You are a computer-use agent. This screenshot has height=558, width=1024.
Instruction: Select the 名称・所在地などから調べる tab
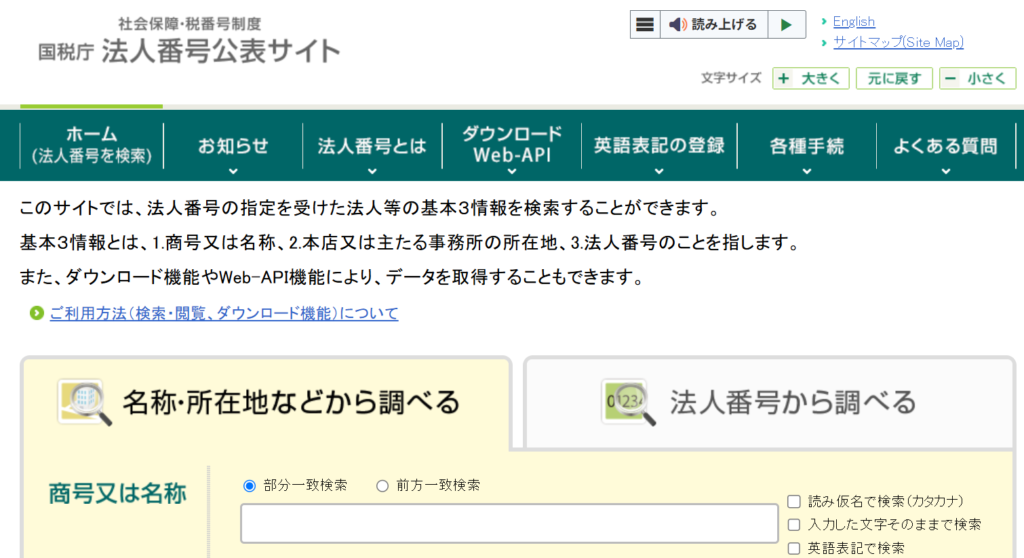click(265, 402)
